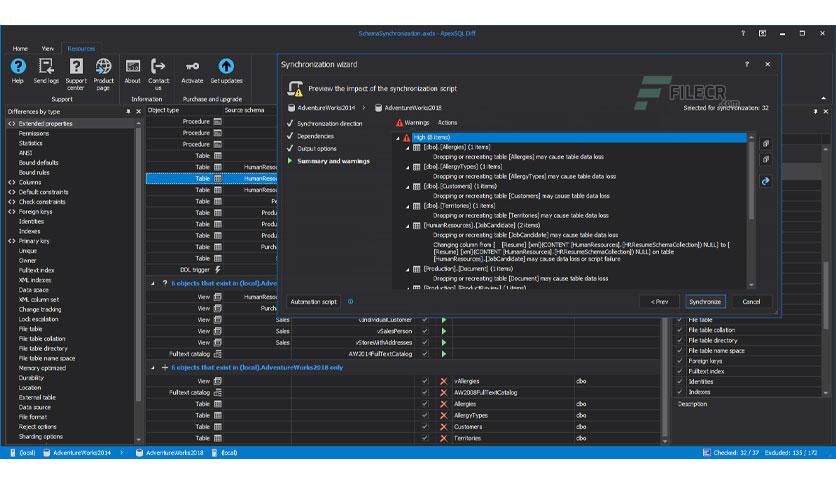The height and width of the screenshot is (484, 836).
Task: Go to the Dependencies wizard step
Action: 315,136
